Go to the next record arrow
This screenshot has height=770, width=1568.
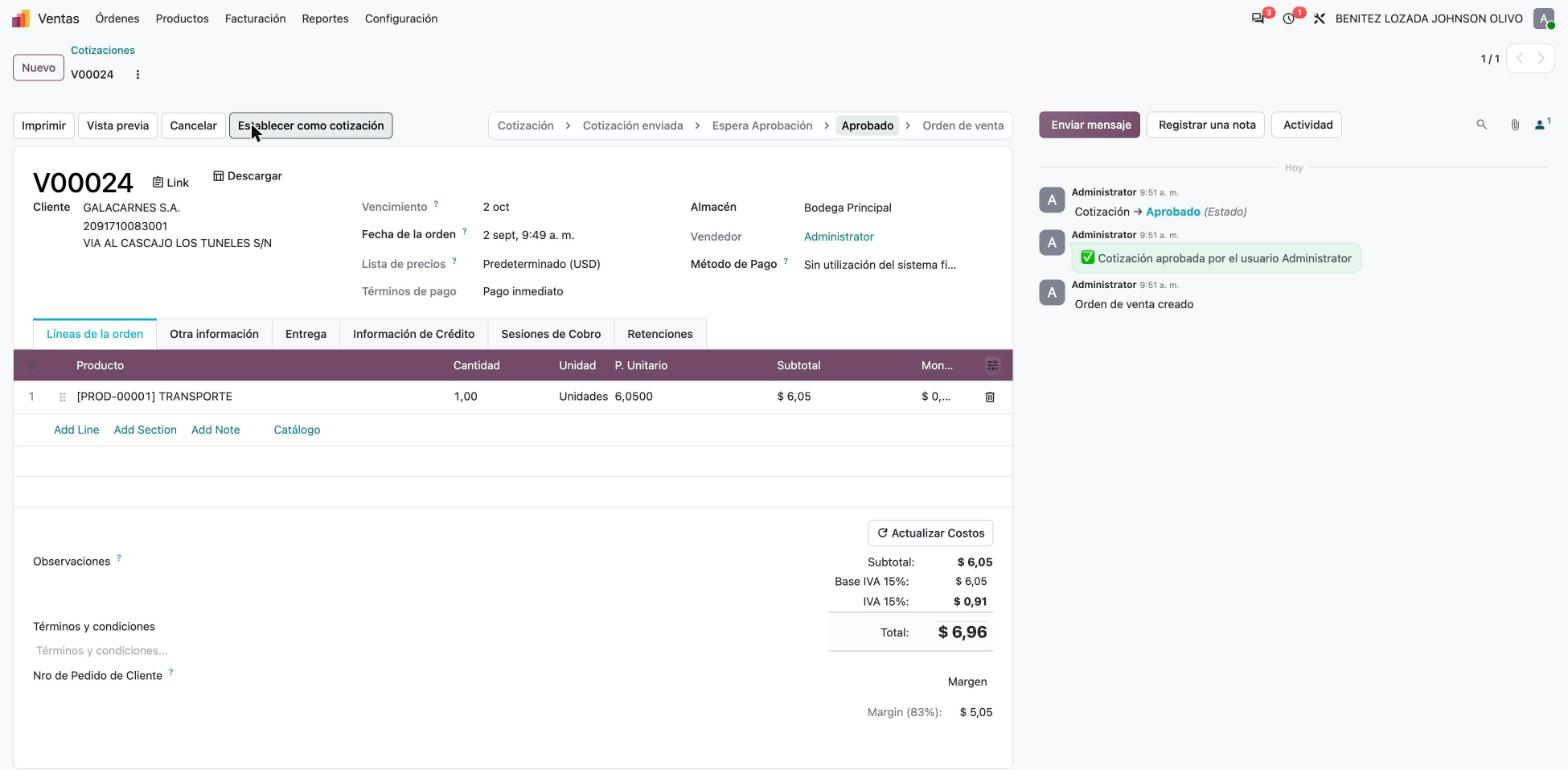[x=1541, y=59]
